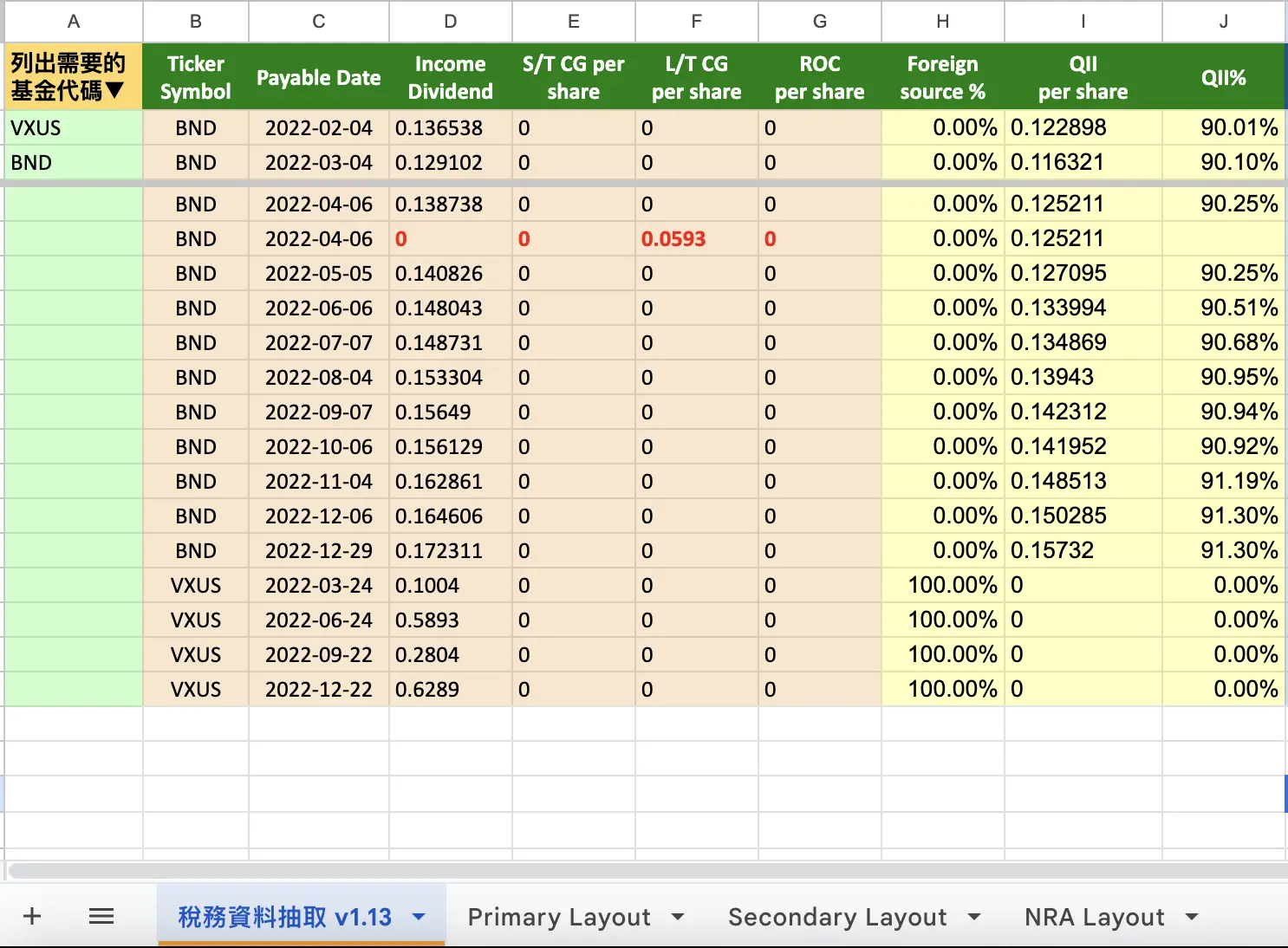
Task: Select the 2022-12-29 payable date cell
Action: coord(319,551)
